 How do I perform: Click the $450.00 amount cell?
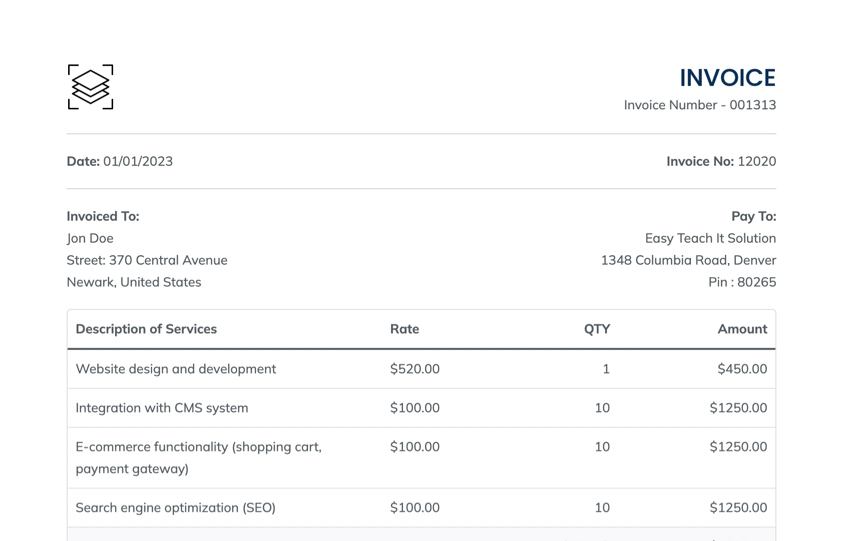(742, 369)
